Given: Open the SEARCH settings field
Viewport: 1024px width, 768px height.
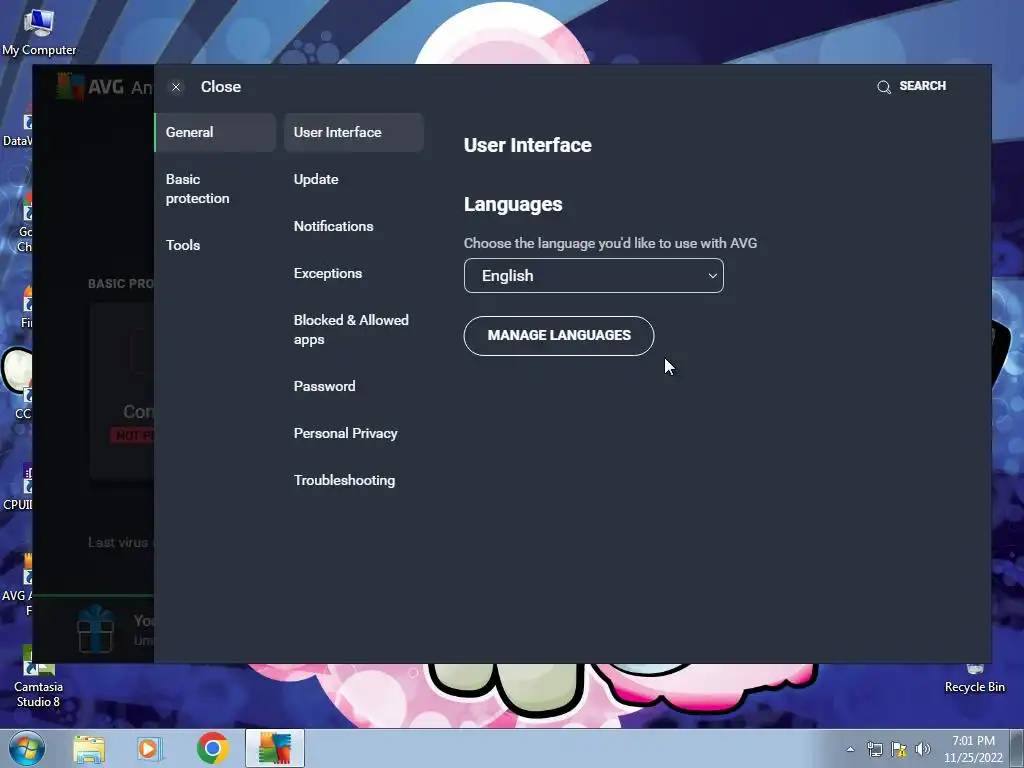Looking at the screenshot, I should click(x=912, y=86).
